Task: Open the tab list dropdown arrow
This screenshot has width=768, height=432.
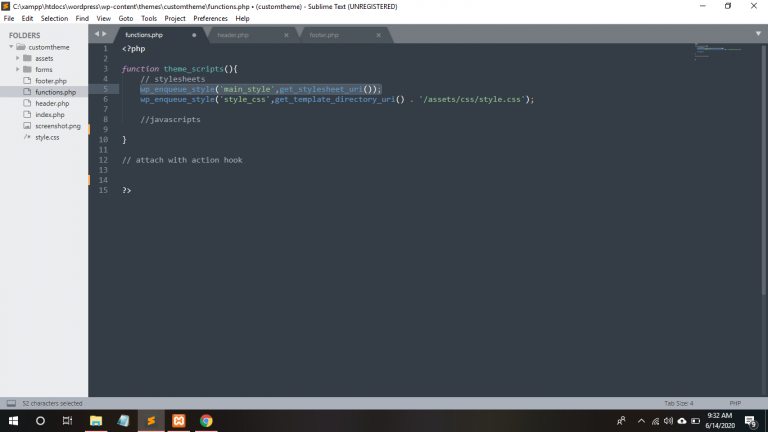Action: [758, 34]
